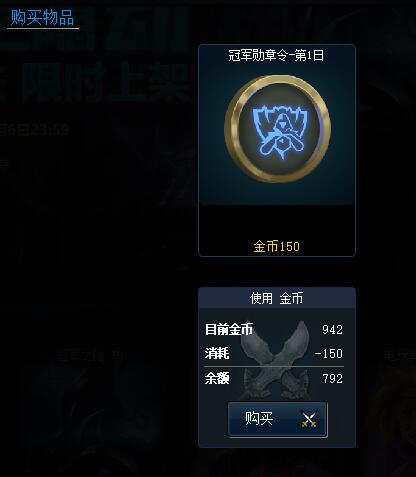The image size is (416, 477).
Task: Open the 购买物品 tab heading
Action: [x=42, y=17]
